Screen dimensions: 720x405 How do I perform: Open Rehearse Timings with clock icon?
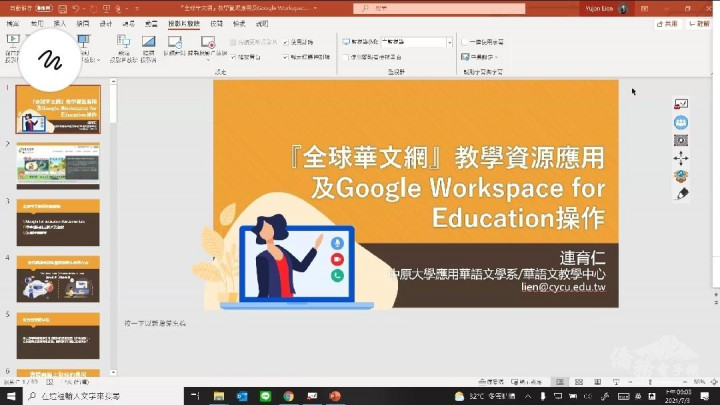174,42
